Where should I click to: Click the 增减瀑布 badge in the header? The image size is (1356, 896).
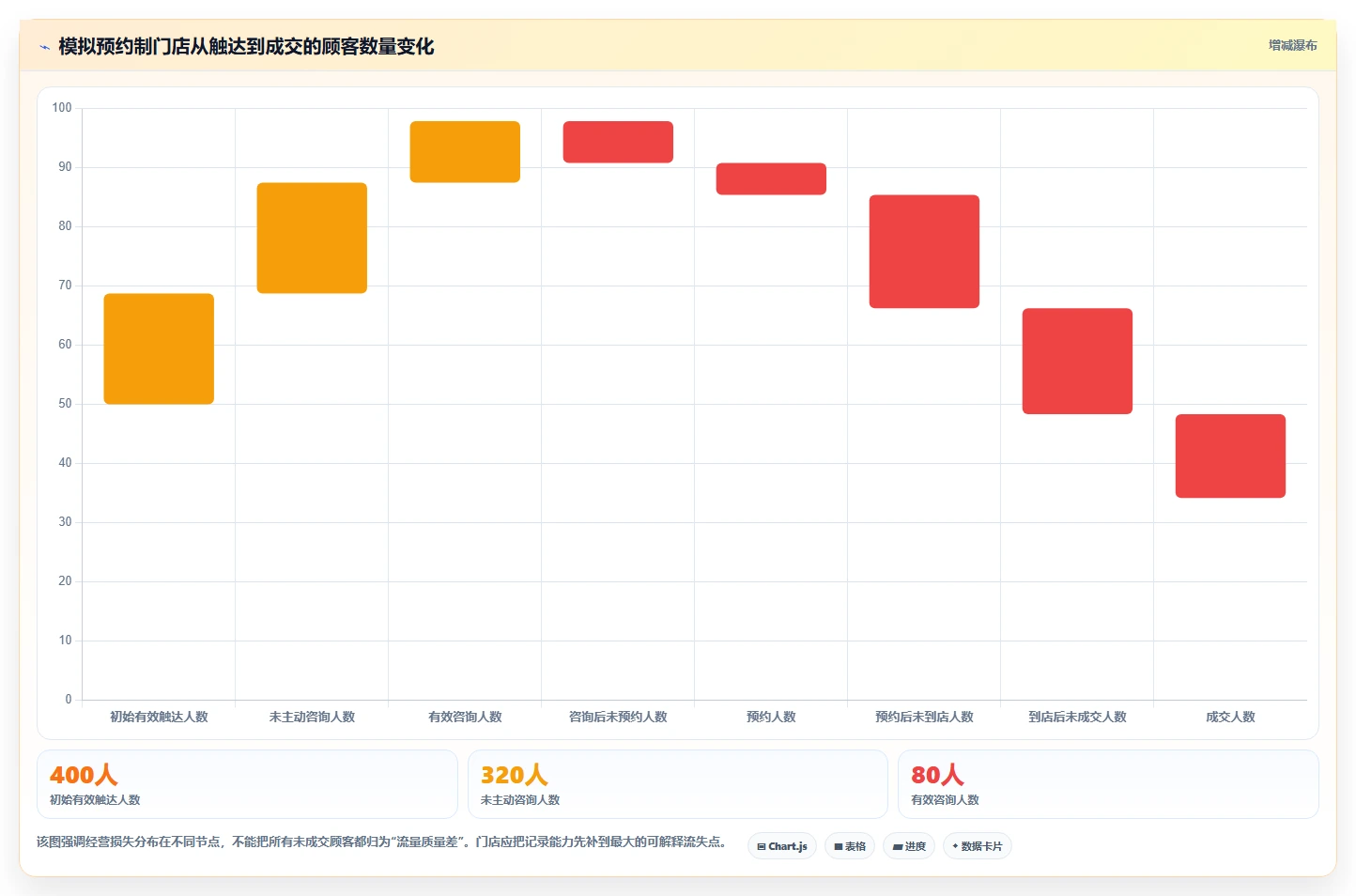[x=1292, y=45]
